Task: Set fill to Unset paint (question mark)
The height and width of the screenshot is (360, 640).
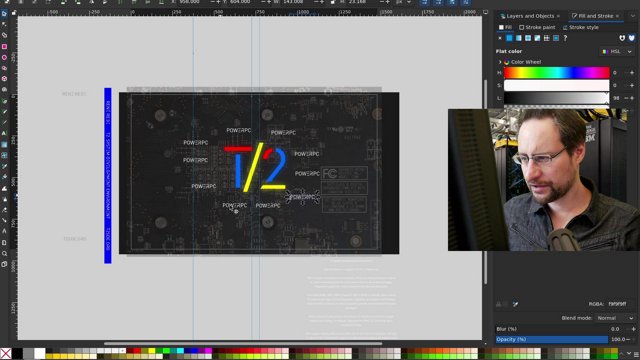Action: coord(565,38)
